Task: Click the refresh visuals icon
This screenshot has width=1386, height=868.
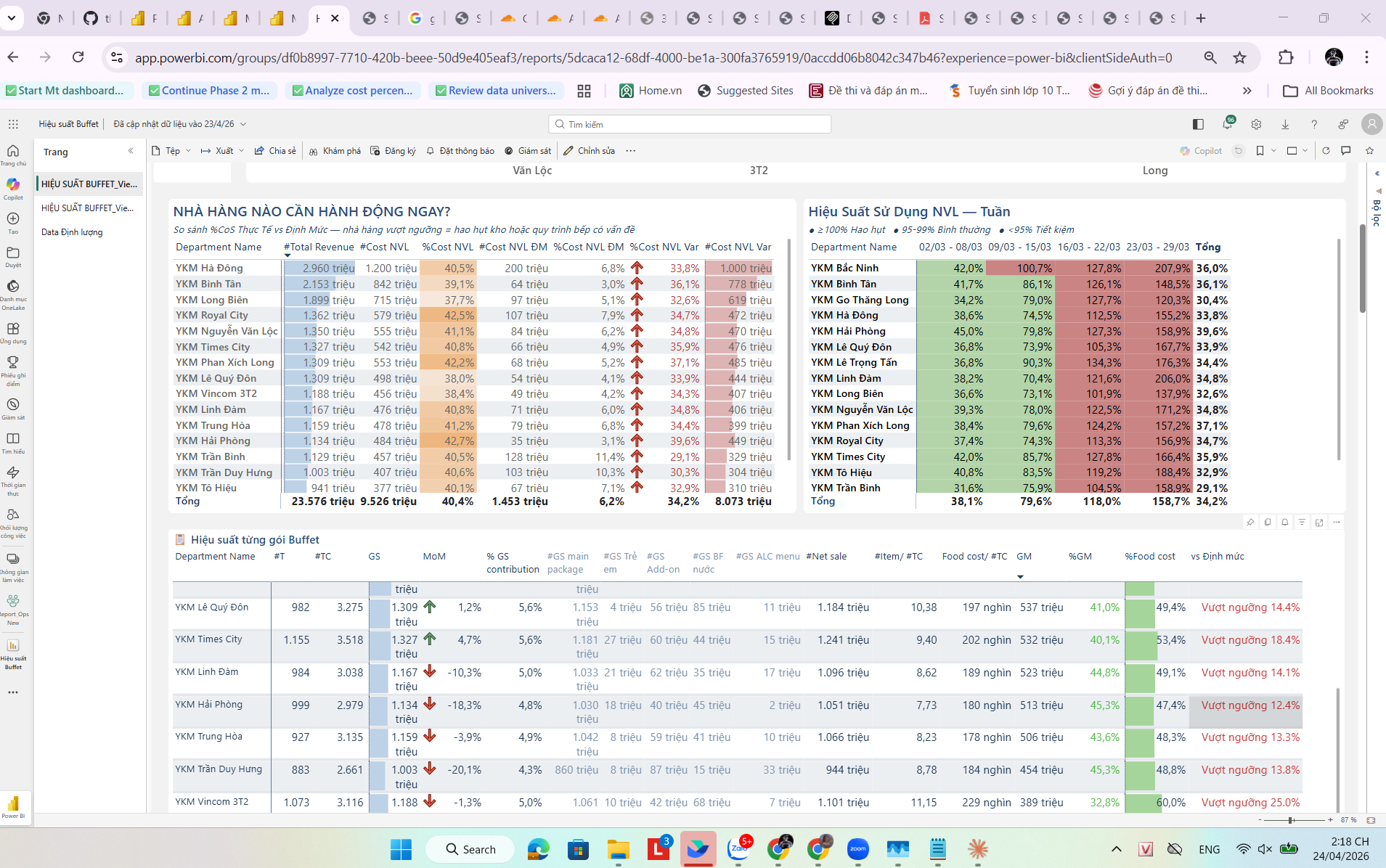Action: [1326, 151]
